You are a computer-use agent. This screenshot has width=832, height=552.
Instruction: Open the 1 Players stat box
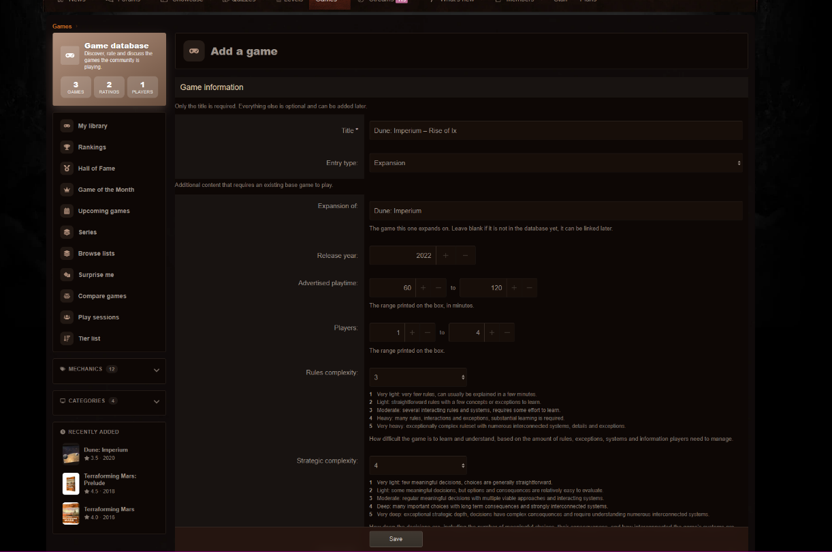coord(142,87)
